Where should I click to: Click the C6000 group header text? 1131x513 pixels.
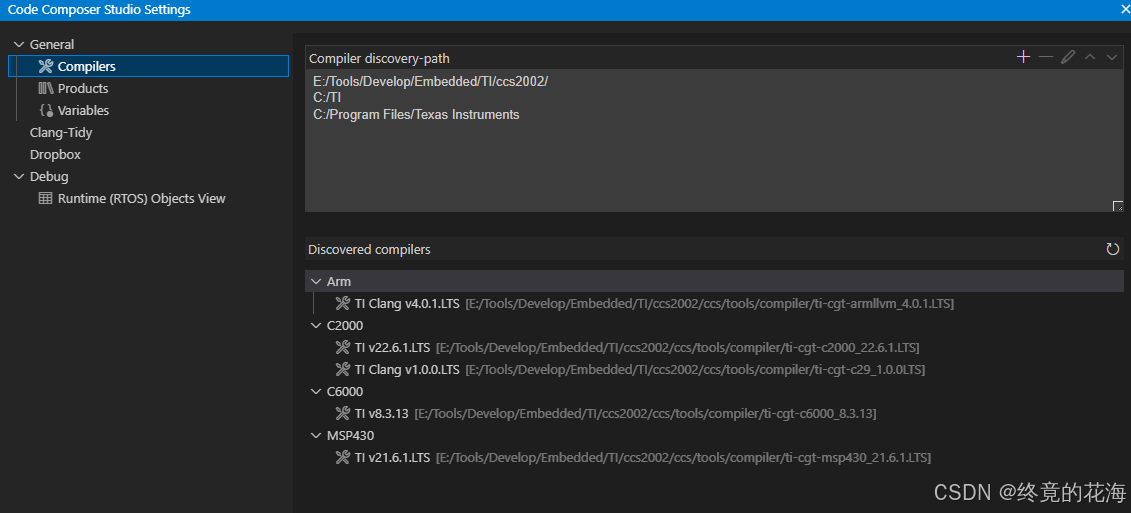click(345, 392)
